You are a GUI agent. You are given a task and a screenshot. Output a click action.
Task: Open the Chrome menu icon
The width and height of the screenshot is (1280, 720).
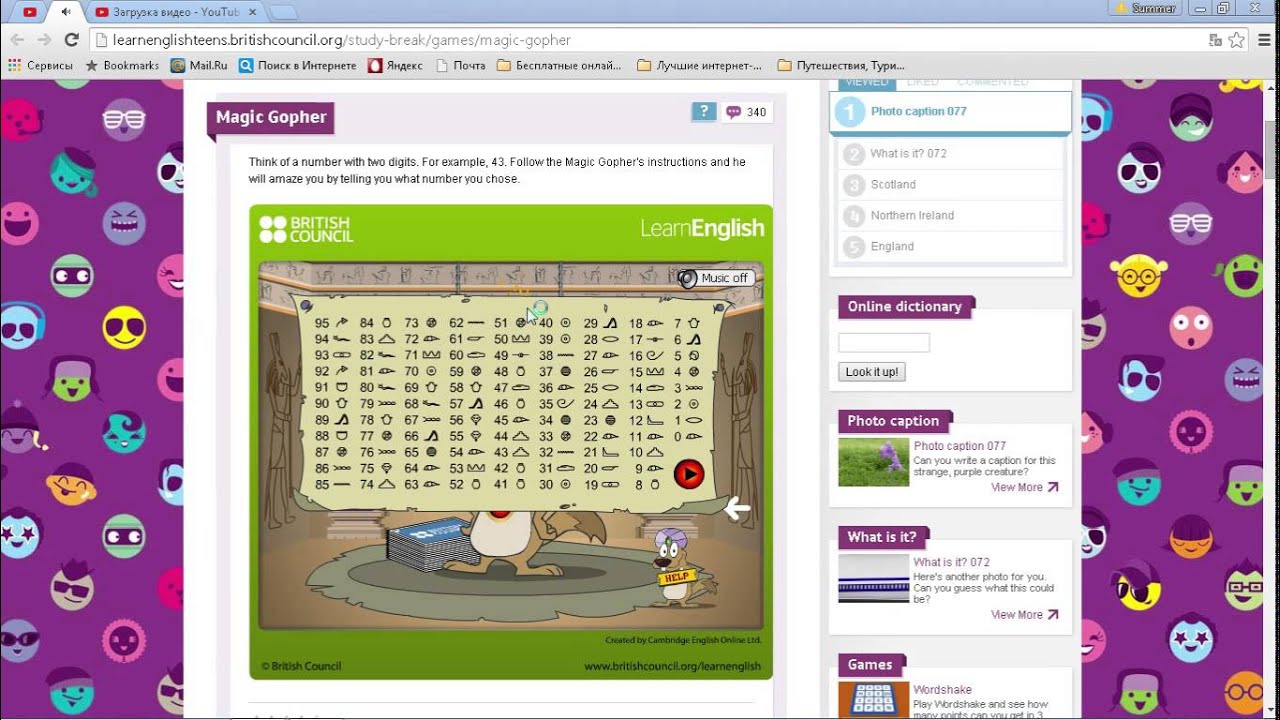coord(1264,40)
